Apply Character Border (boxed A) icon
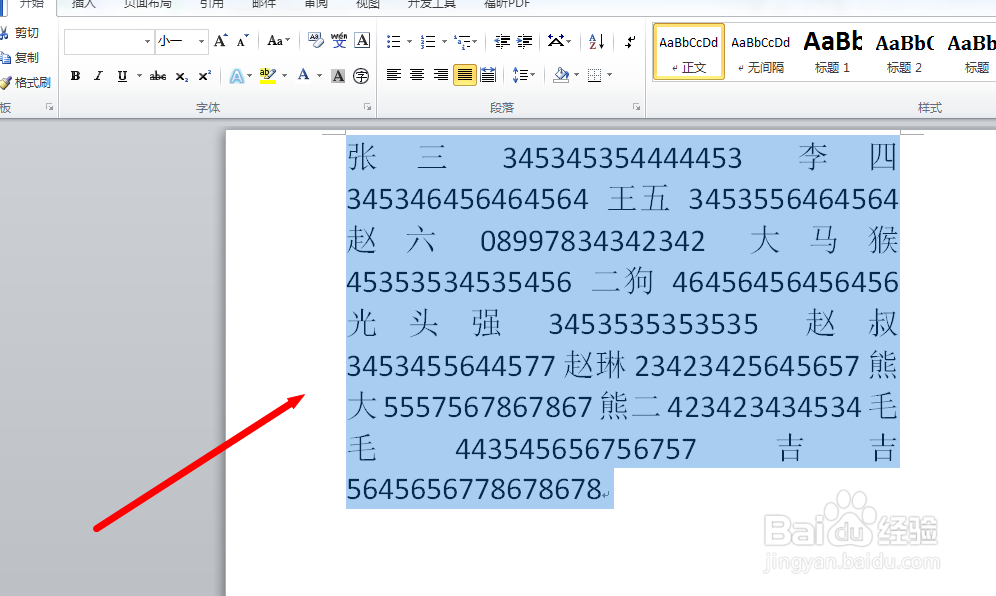The image size is (996, 596). coord(362,41)
